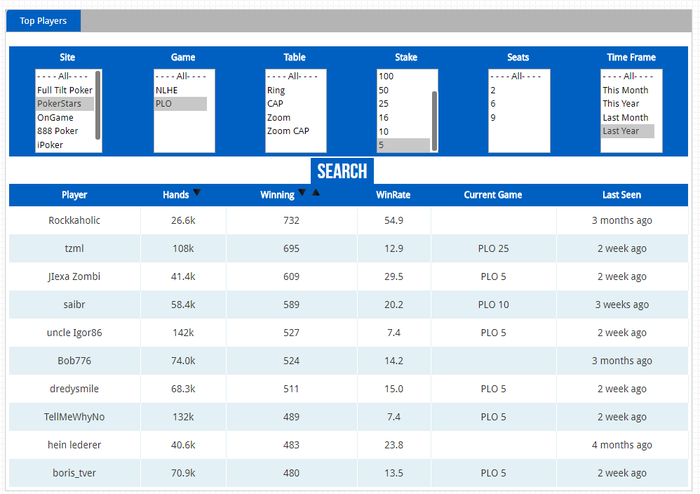Screen dimensions: 700x494
Task: Choose OnGame from Site list
Action: (65, 117)
